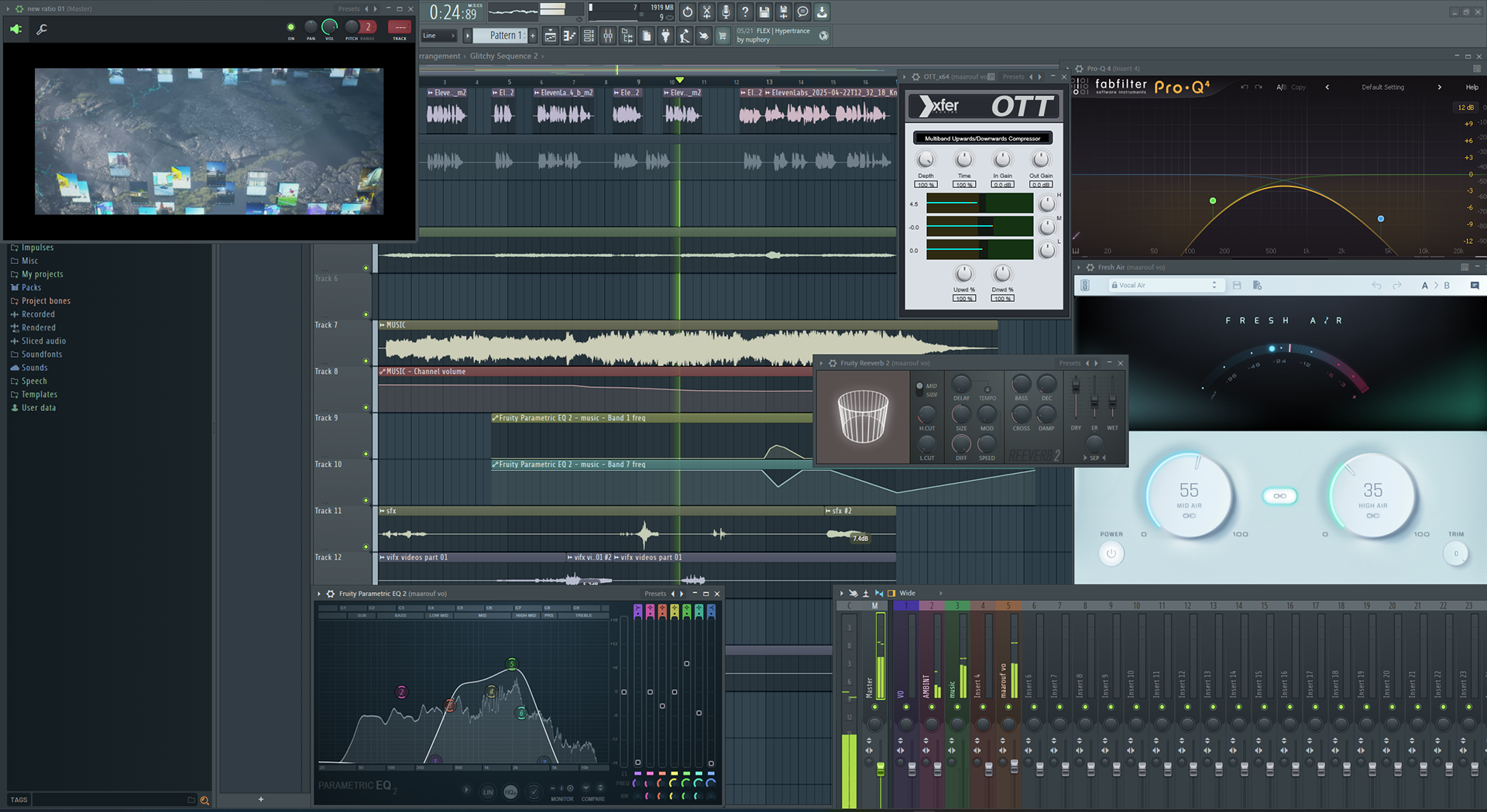Select Glitchy Sequence 2 in playlist breadcrumb

pyautogui.click(x=503, y=56)
